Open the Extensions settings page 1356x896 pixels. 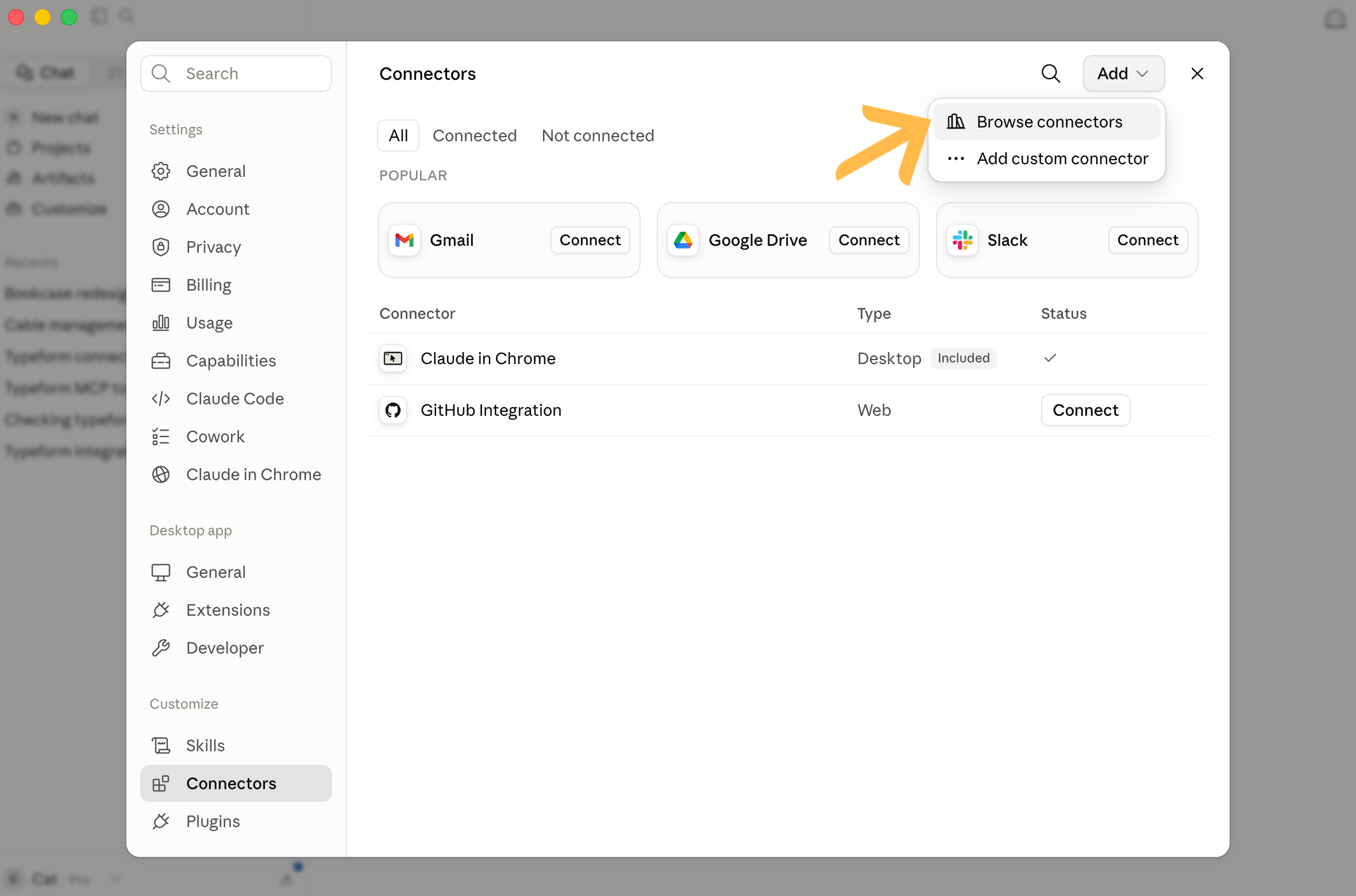point(236,610)
